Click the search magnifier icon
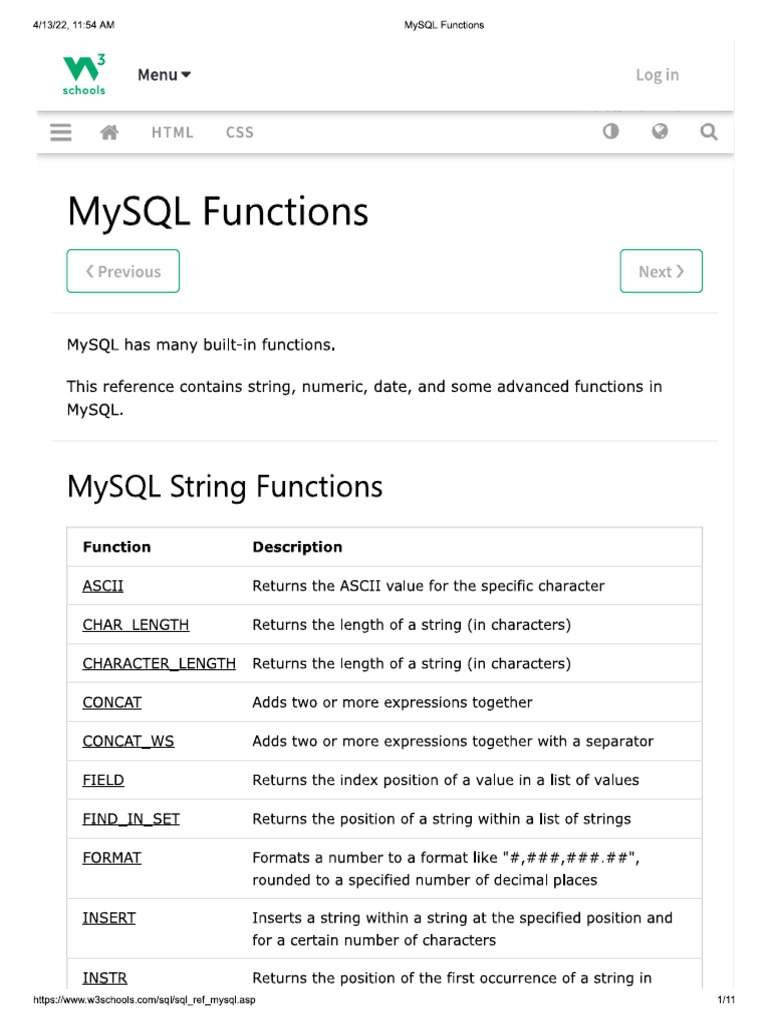The width and height of the screenshot is (768, 1024). (709, 132)
